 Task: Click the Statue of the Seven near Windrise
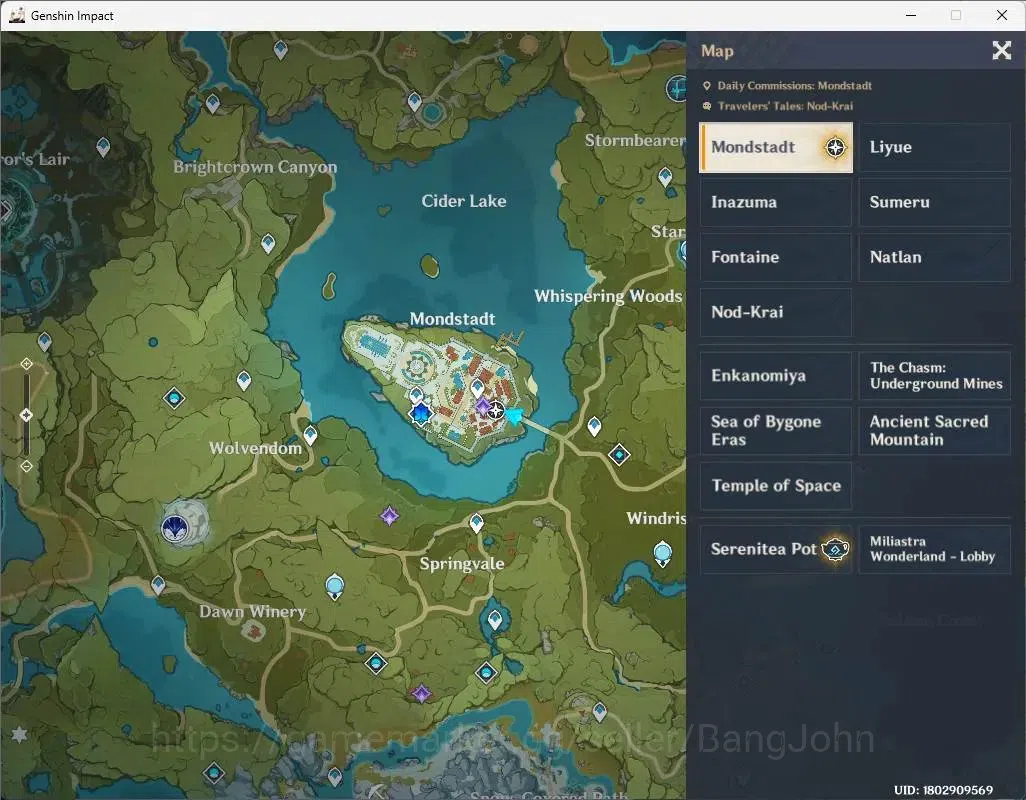pos(663,553)
